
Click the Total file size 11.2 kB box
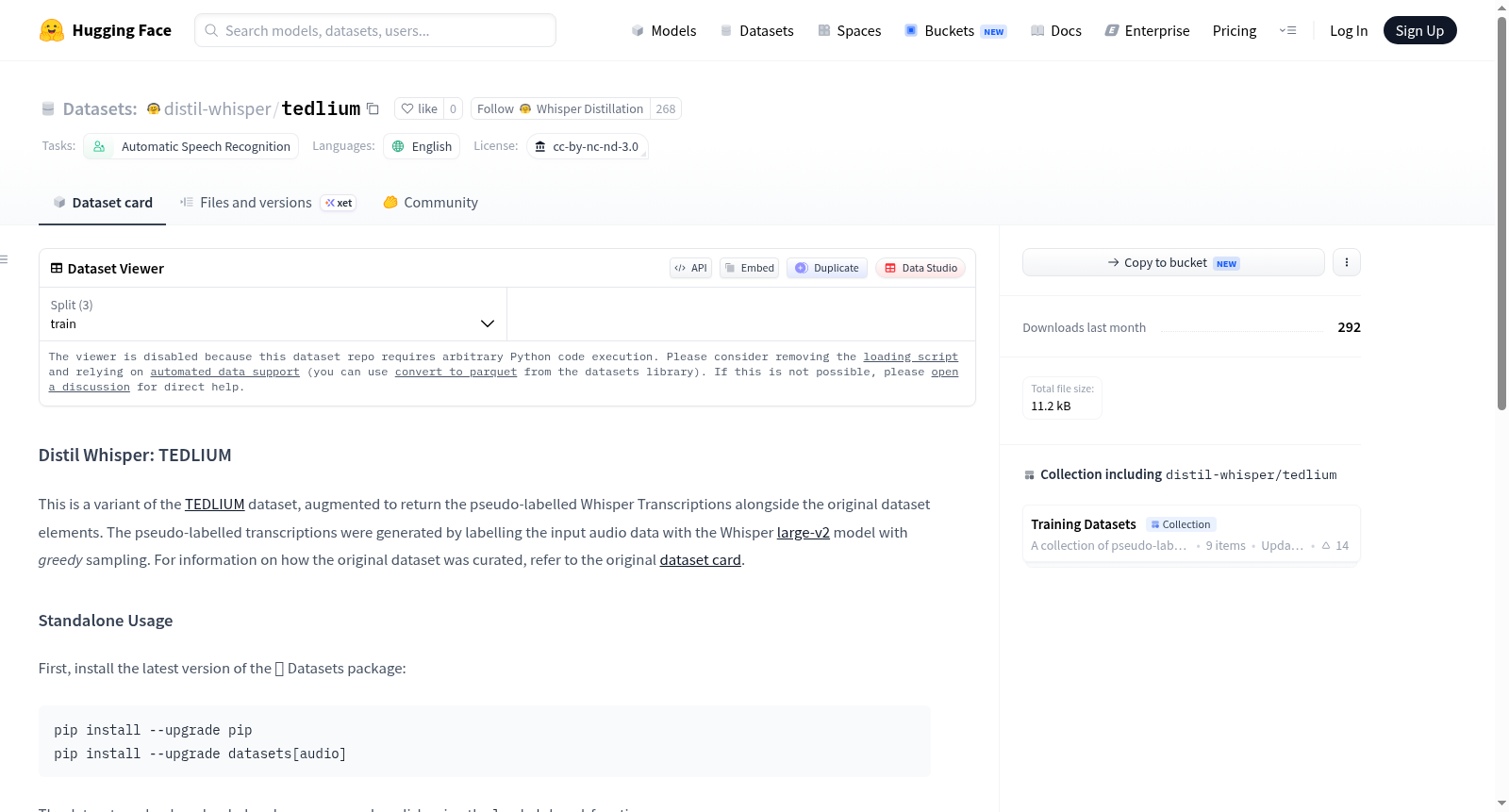[1063, 398]
